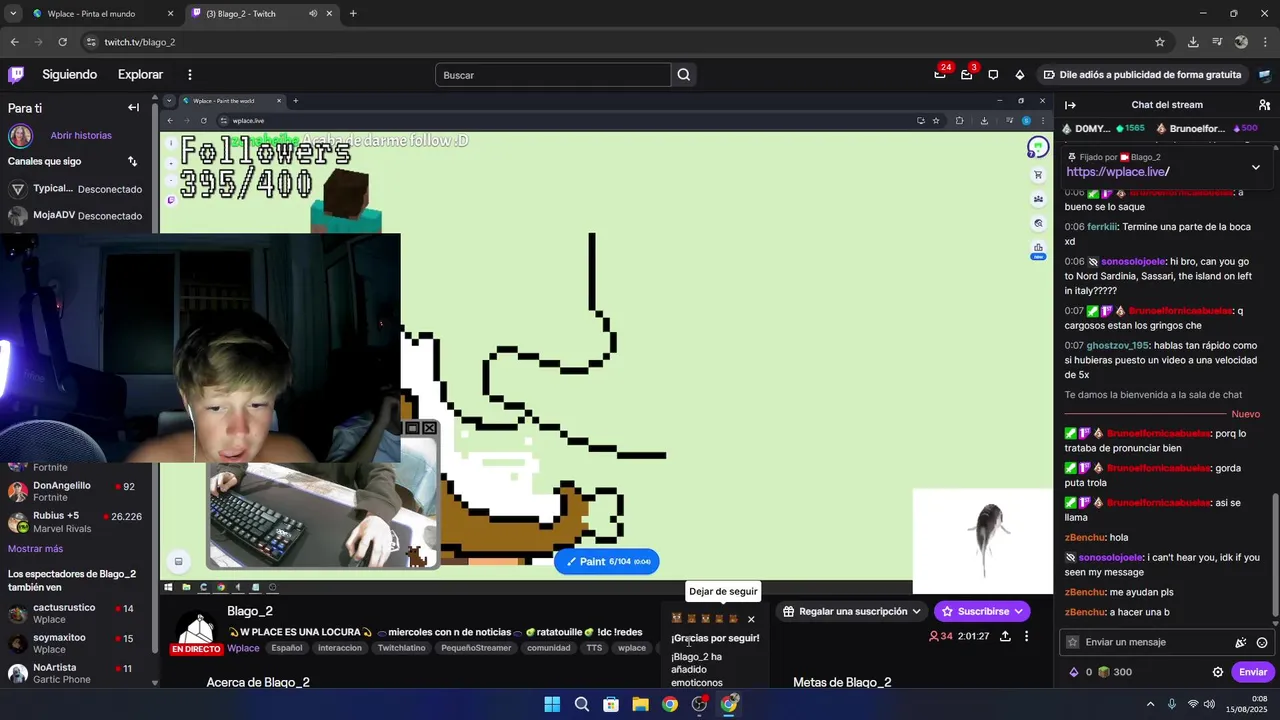Reload the Twitch page
Viewport: 1280px width, 720px height.
pyautogui.click(x=63, y=42)
